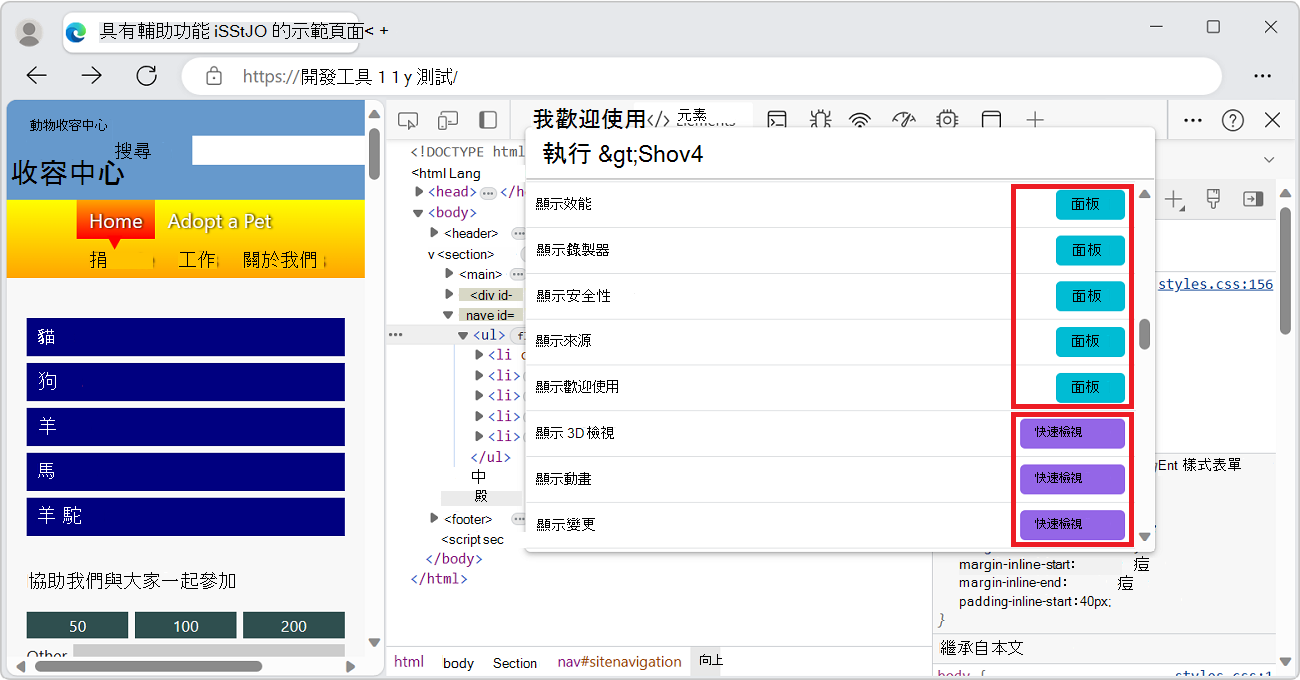Open the Console tool icon
This screenshot has height=680, width=1300.
[777, 120]
